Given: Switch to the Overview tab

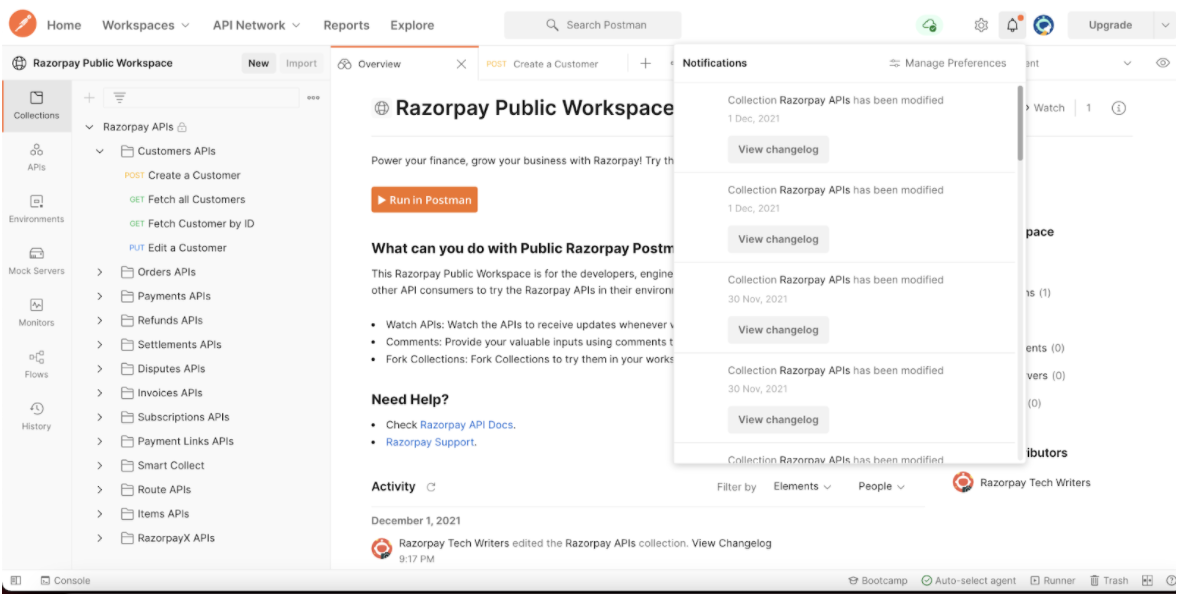Looking at the screenshot, I should click(404, 64).
